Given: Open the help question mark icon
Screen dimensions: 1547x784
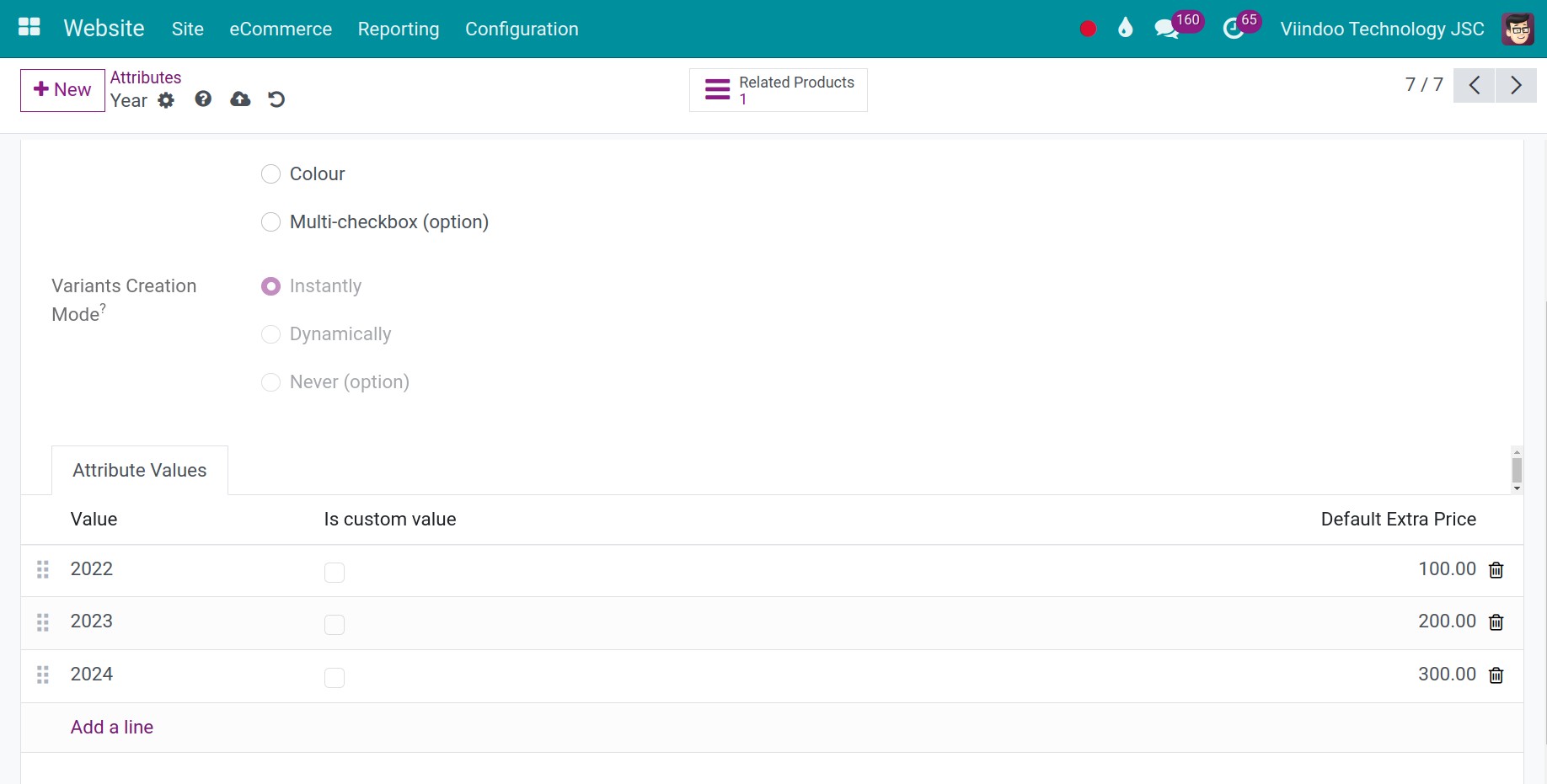Looking at the screenshot, I should [x=203, y=99].
